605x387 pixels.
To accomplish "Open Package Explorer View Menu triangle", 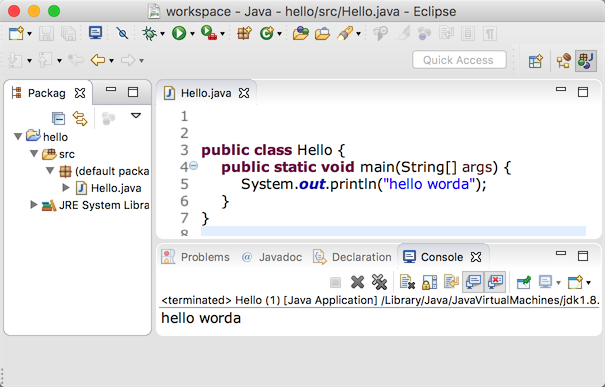I will (x=136, y=115).
